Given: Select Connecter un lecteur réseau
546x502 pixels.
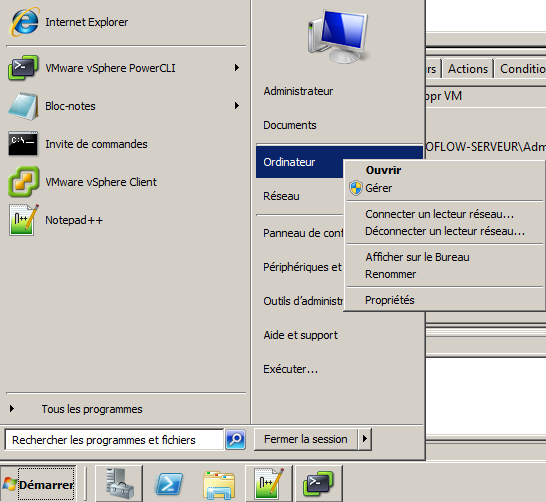Looking at the screenshot, I should 444,214.
